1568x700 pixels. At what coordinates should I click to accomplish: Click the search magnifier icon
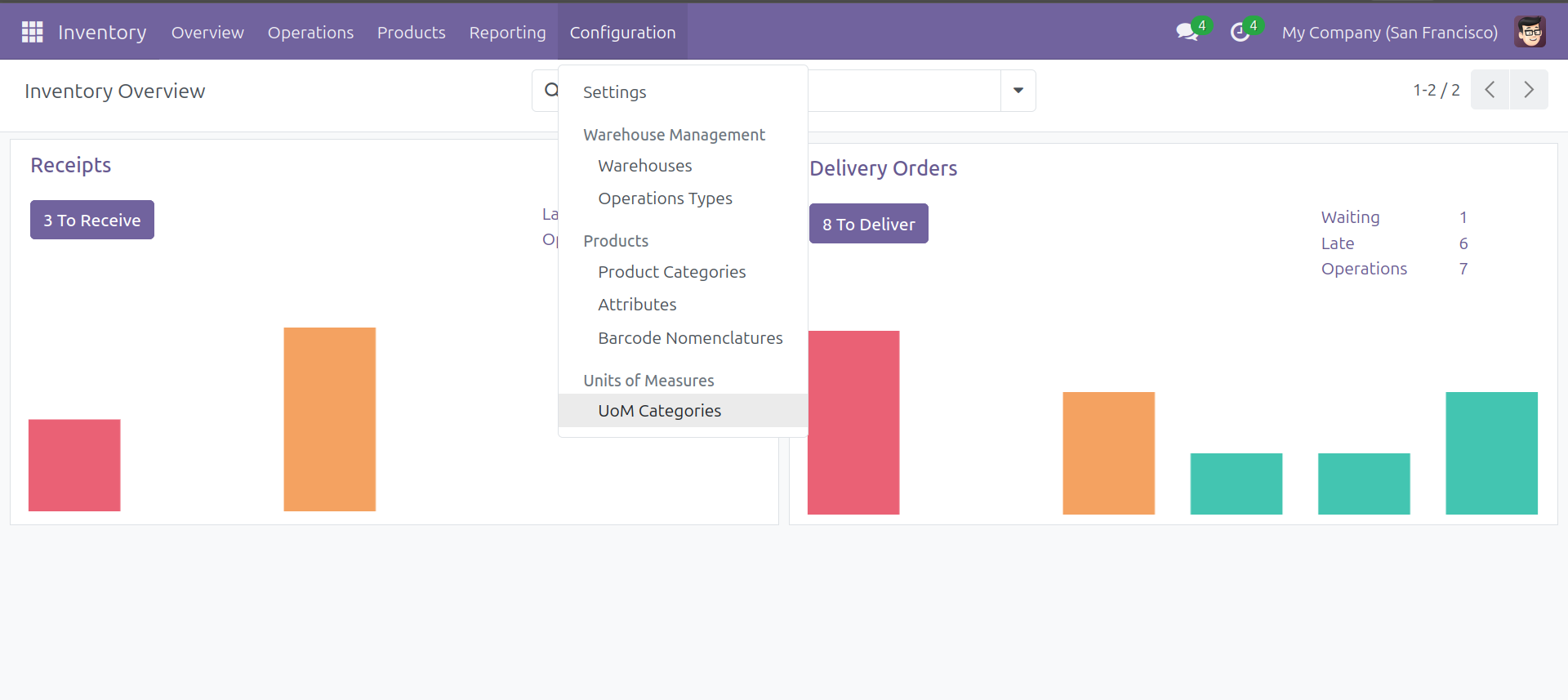pos(551,90)
